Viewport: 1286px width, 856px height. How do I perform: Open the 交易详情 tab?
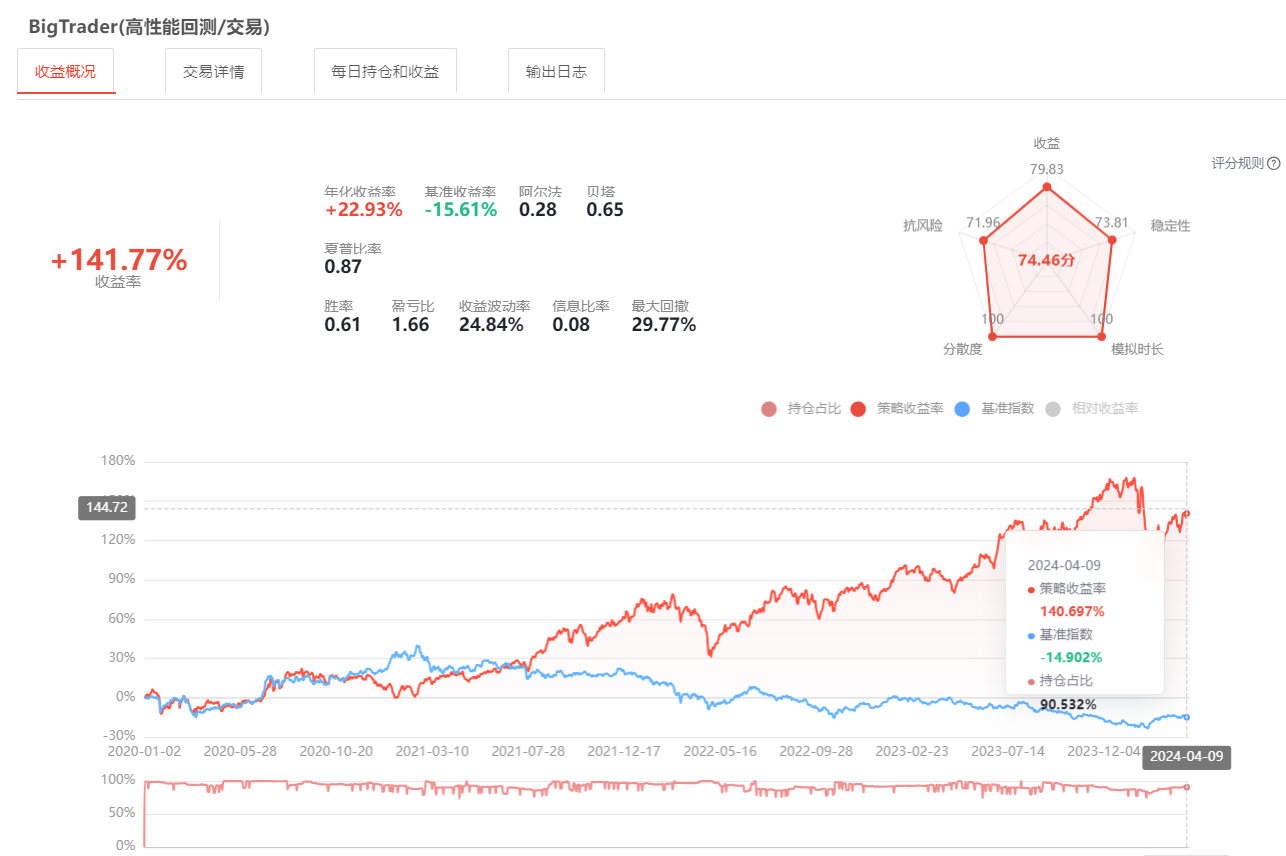pyautogui.click(x=213, y=72)
